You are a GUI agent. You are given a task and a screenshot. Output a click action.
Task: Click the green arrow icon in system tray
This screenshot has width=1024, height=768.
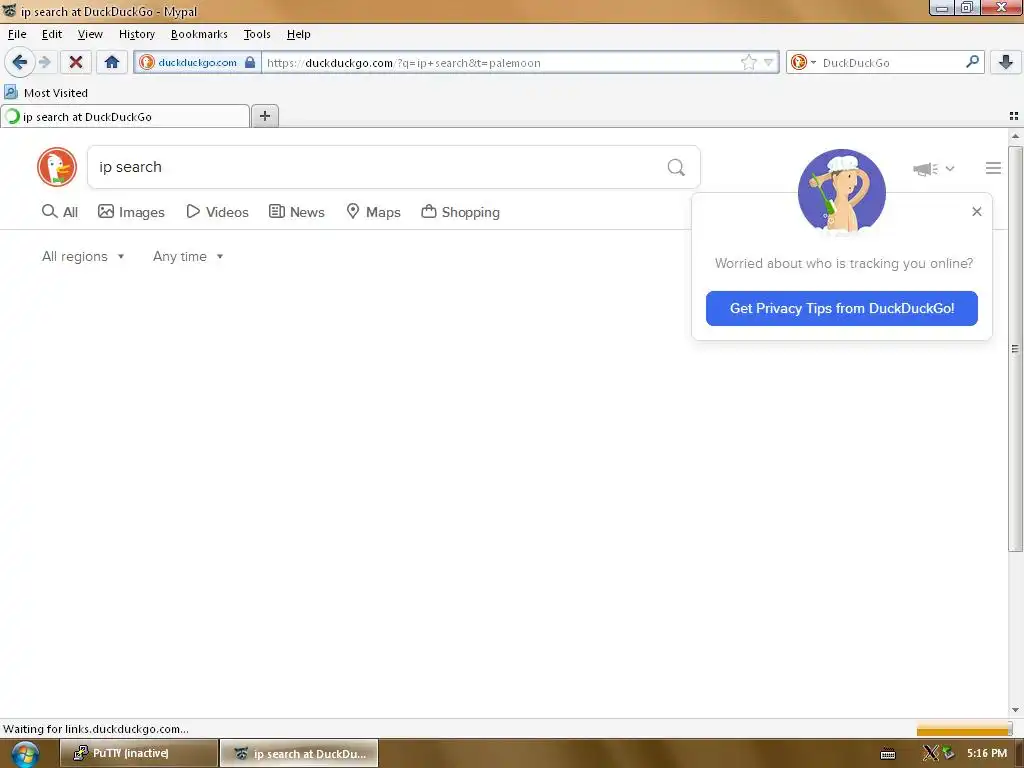pos(948,754)
